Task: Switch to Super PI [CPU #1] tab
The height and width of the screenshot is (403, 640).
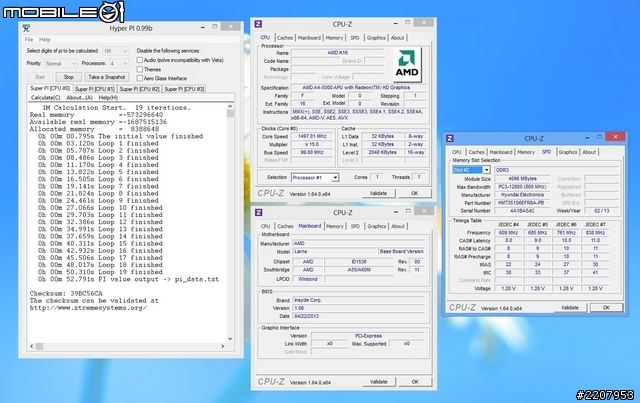Action: tap(95, 89)
